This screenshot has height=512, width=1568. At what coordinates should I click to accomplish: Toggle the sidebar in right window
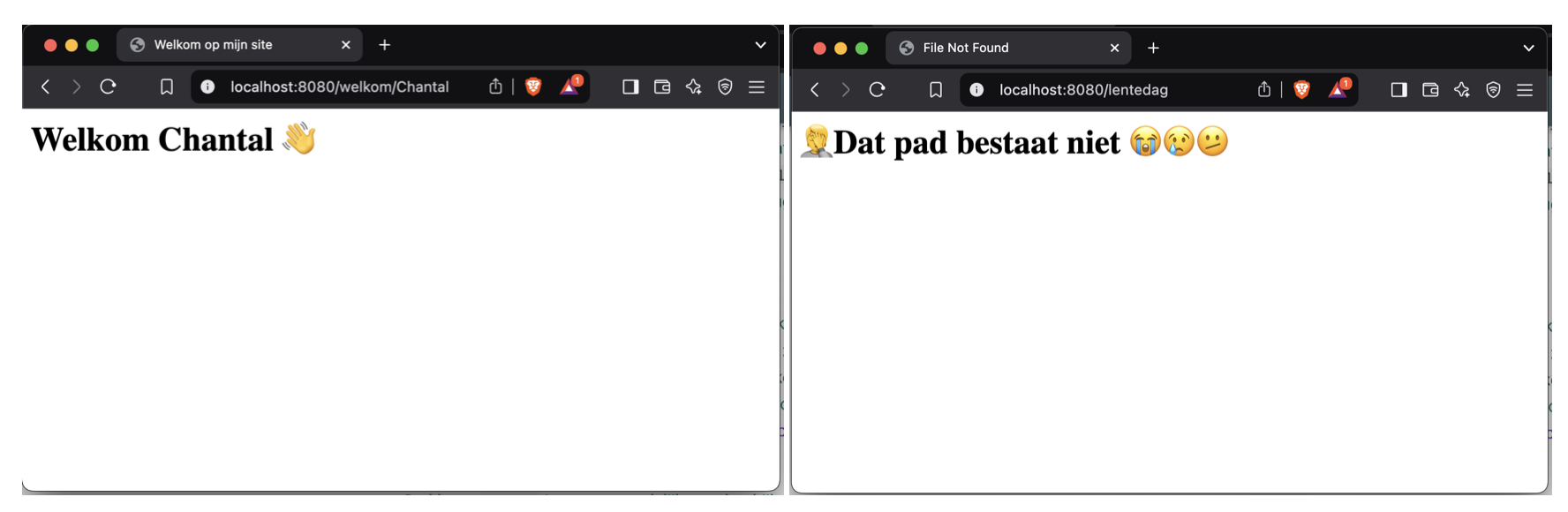click(1398, 89)
